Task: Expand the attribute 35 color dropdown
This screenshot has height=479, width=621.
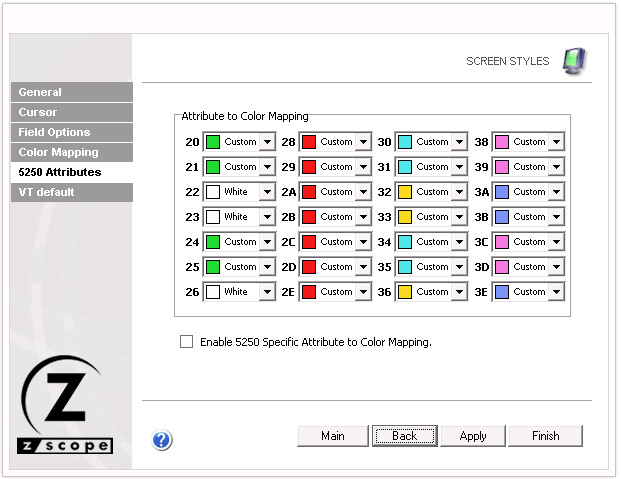Action: pyautogui.click(x=459, y=267)
